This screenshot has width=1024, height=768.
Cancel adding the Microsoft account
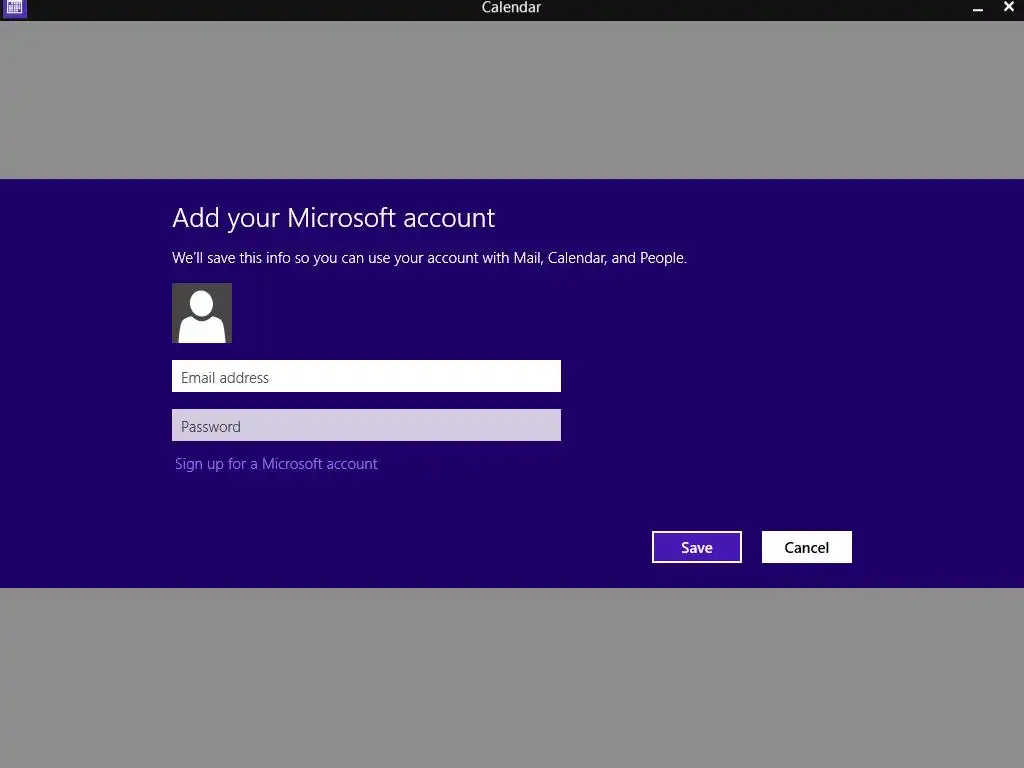coord(807,547)
